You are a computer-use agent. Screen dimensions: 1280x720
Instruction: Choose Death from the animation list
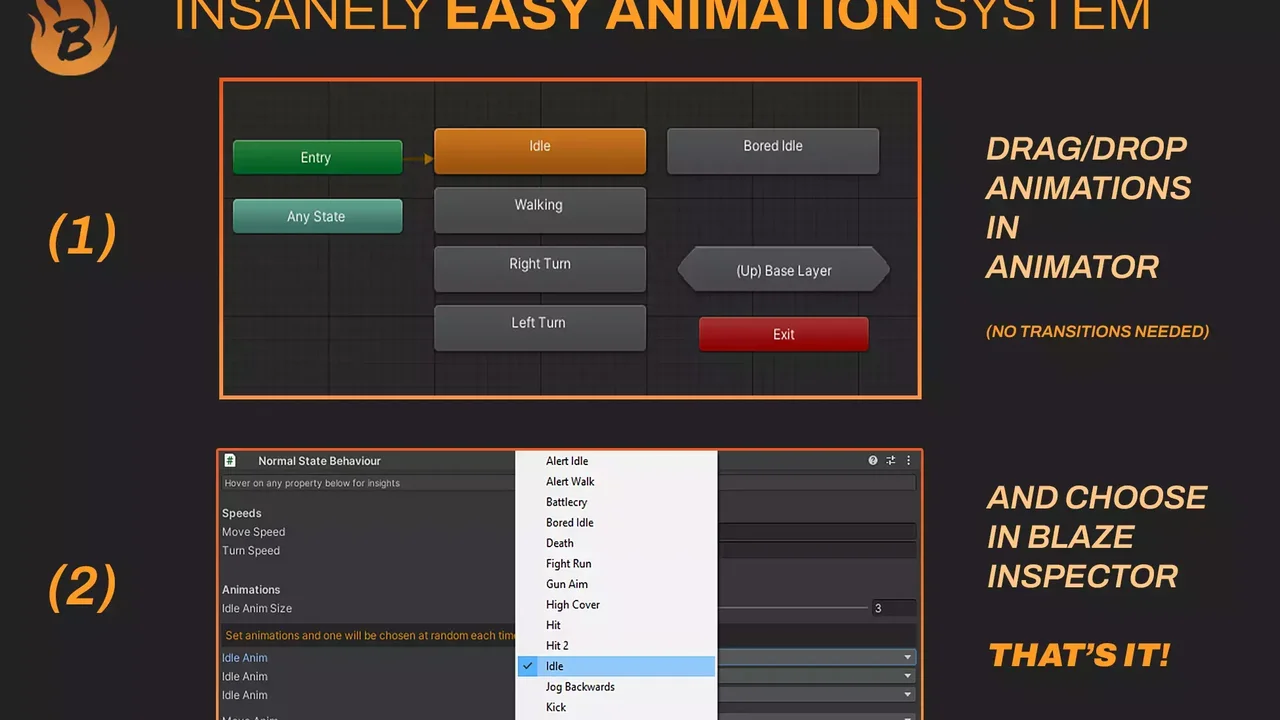(x=616, y=543)
